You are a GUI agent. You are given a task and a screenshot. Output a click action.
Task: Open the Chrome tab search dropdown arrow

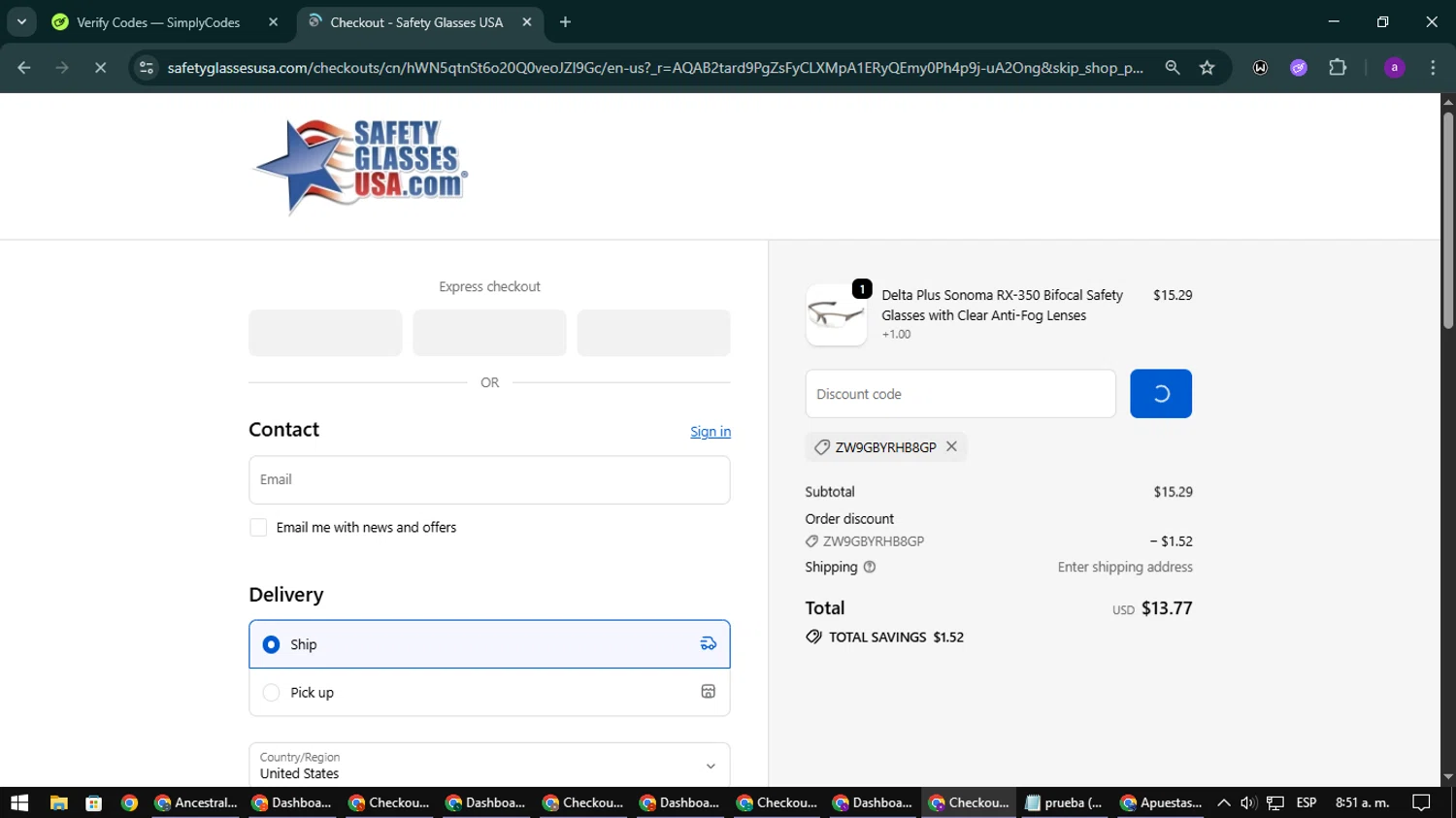point(21,21)
